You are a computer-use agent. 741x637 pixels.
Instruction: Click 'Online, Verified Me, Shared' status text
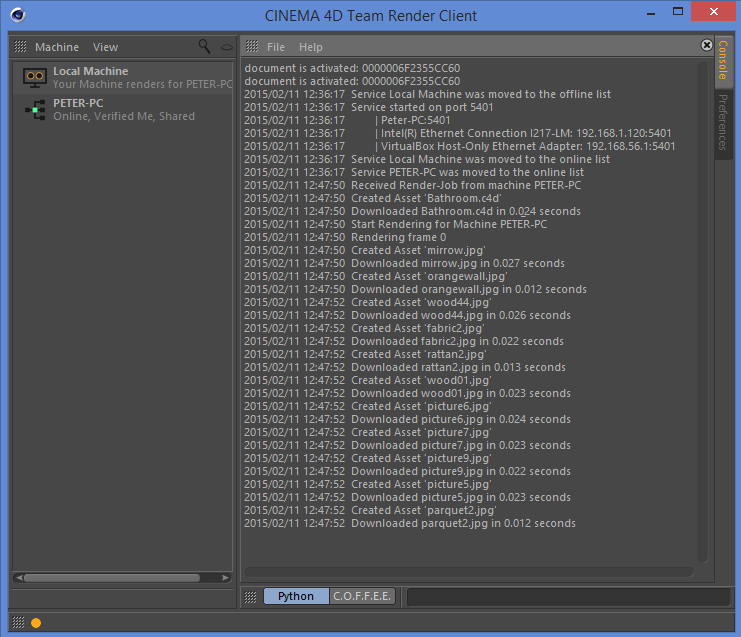coord(124,116)
